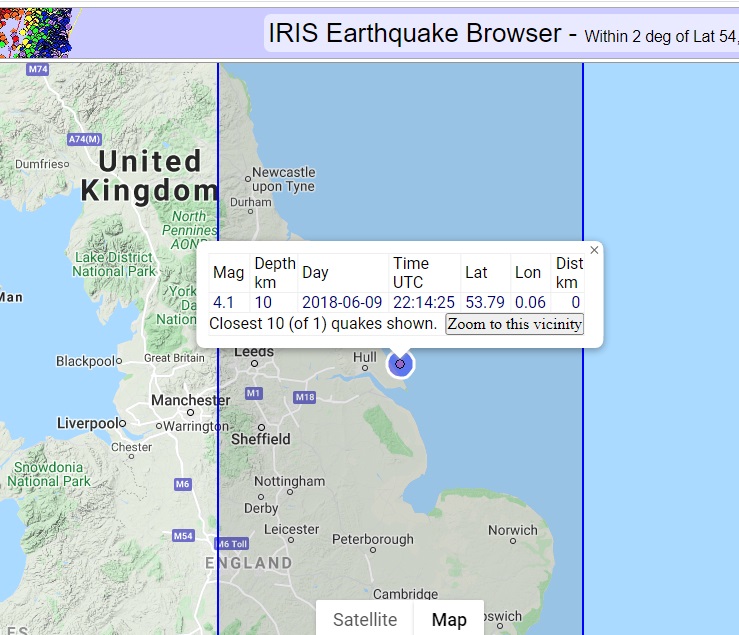
Task: Click the Leeds city label
Action: (254, 353)
